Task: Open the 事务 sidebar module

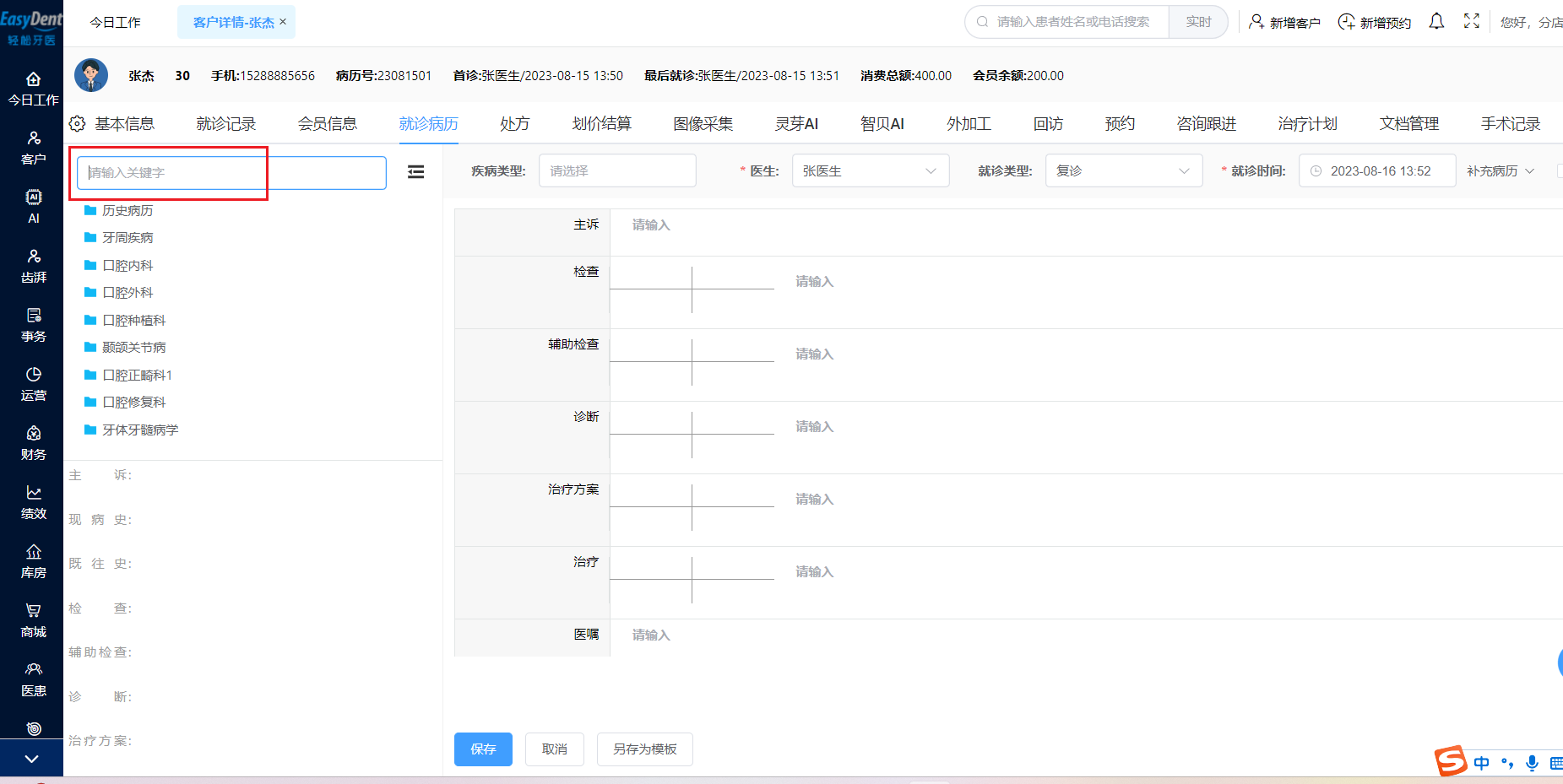Action: click(33, 326)
